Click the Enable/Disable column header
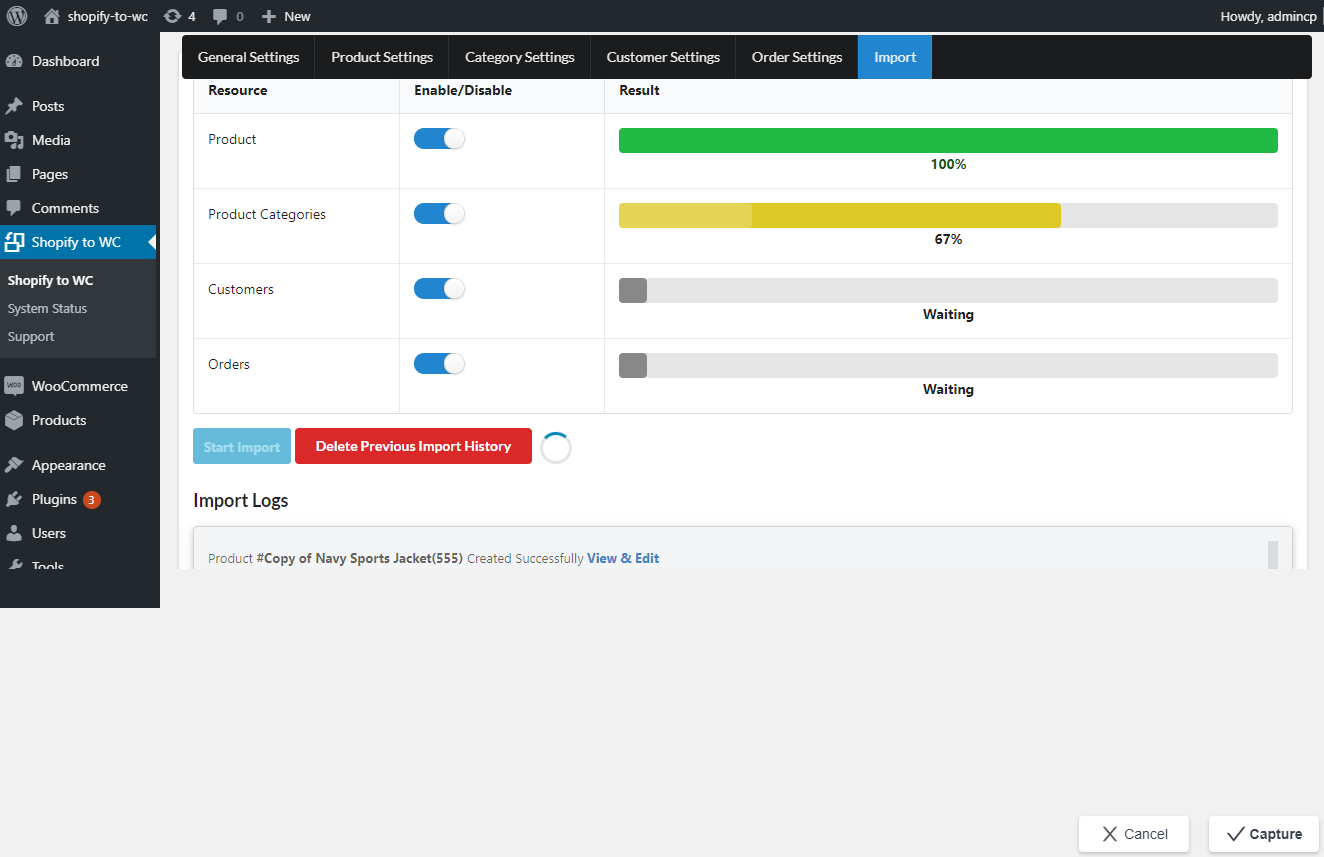The width and height of the screenshot is (1324, 857). pyautogui.click(x=463, y=90)
